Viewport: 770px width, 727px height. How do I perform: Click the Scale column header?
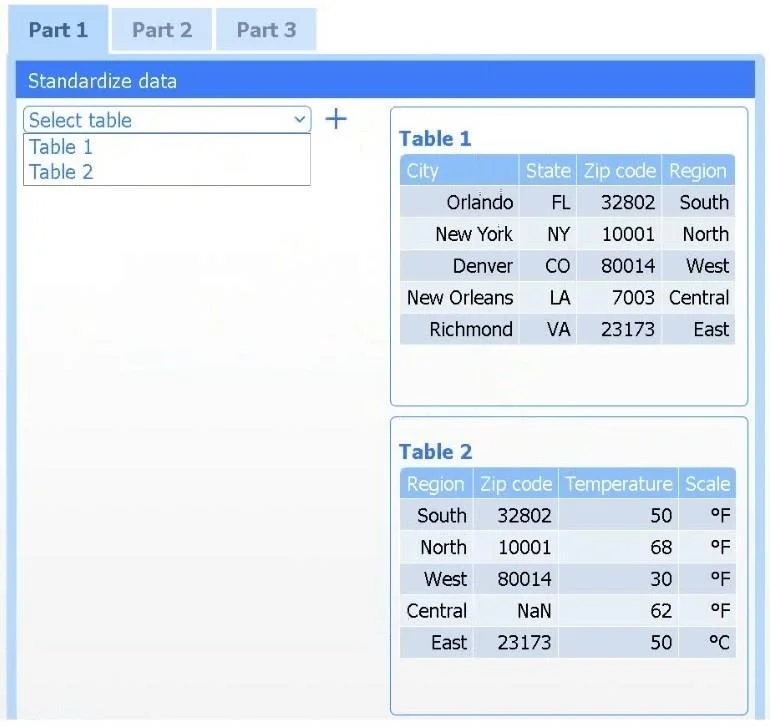(x=707, y=484)
